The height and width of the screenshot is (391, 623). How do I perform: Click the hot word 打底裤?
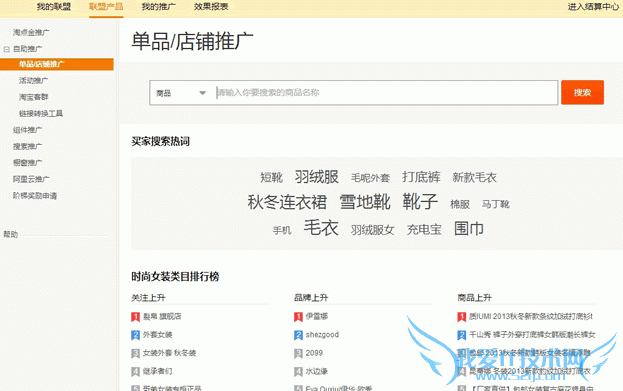[421, 177]
